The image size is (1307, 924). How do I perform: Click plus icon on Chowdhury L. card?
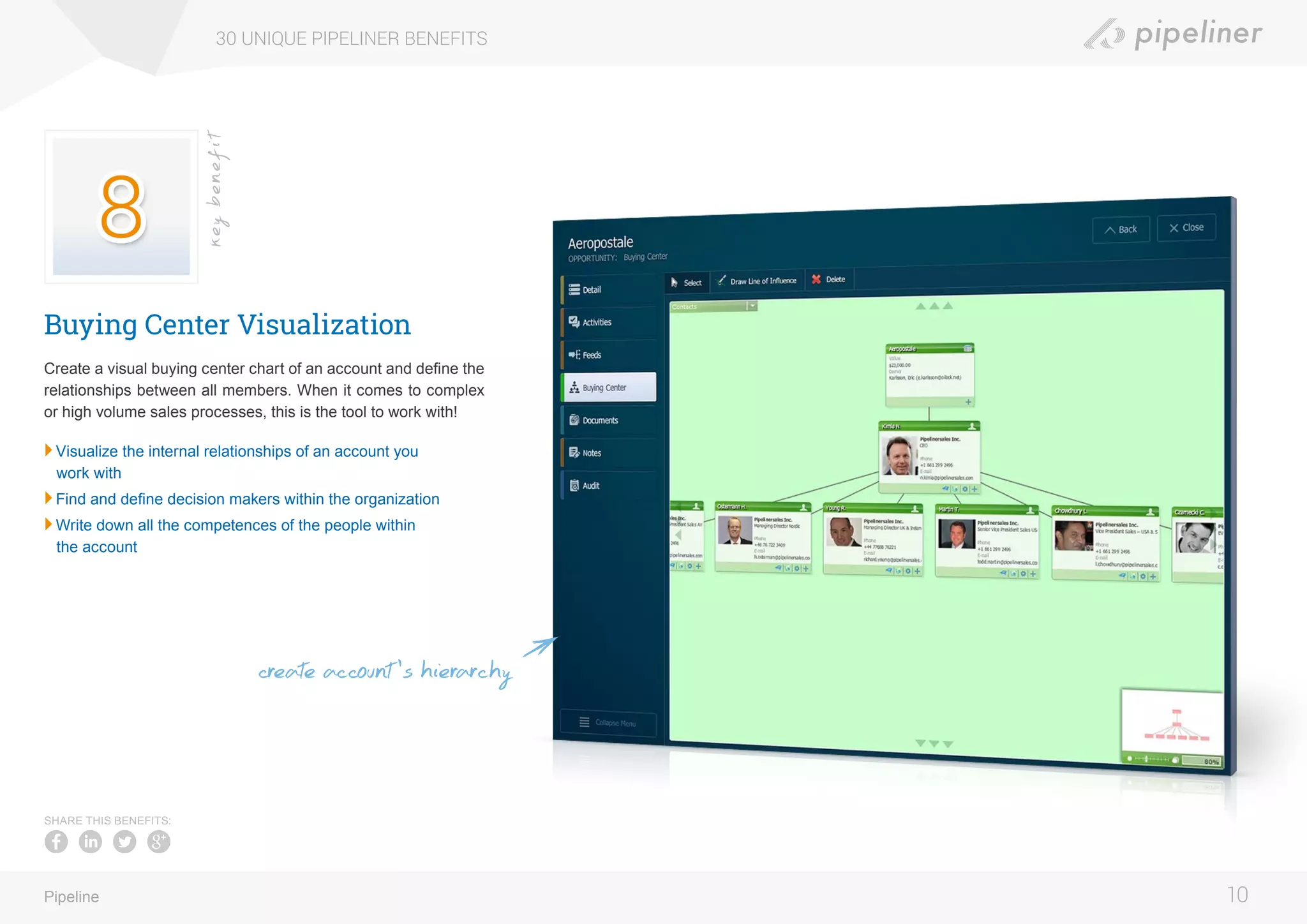1153,576
